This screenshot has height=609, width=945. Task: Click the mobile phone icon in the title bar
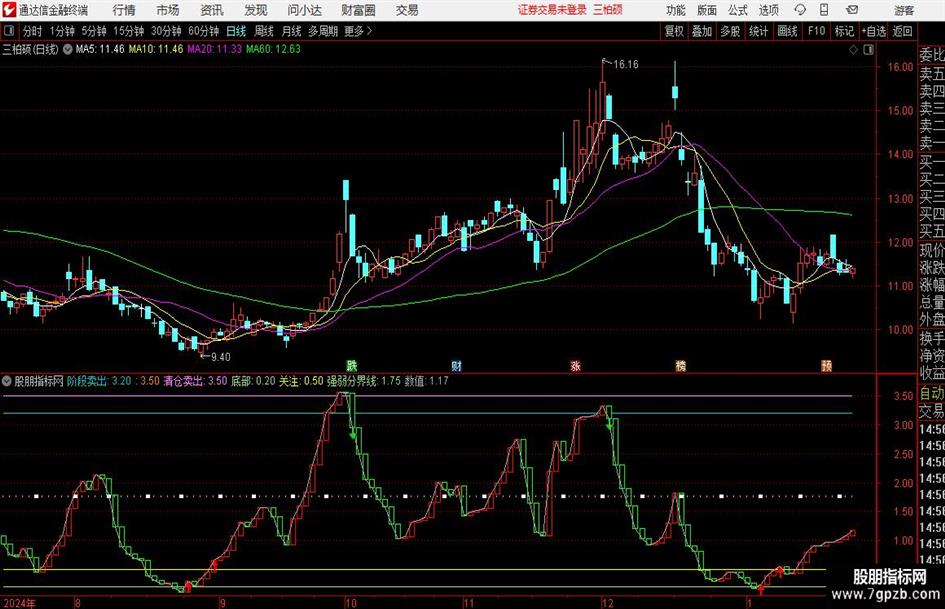pyautogui.click(x=824, y=10)
